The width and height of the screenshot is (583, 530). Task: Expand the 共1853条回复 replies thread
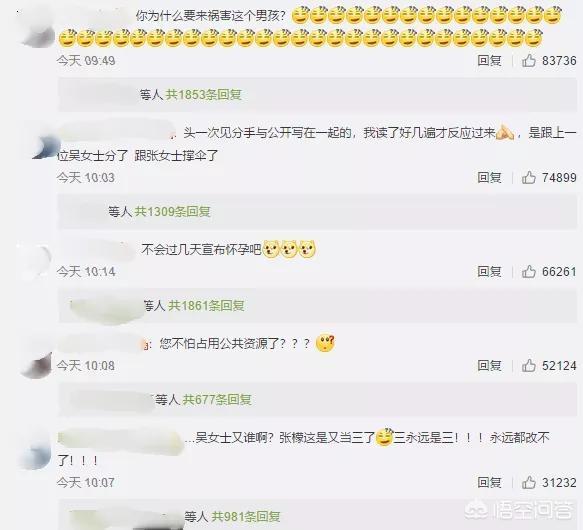[203, 95]
